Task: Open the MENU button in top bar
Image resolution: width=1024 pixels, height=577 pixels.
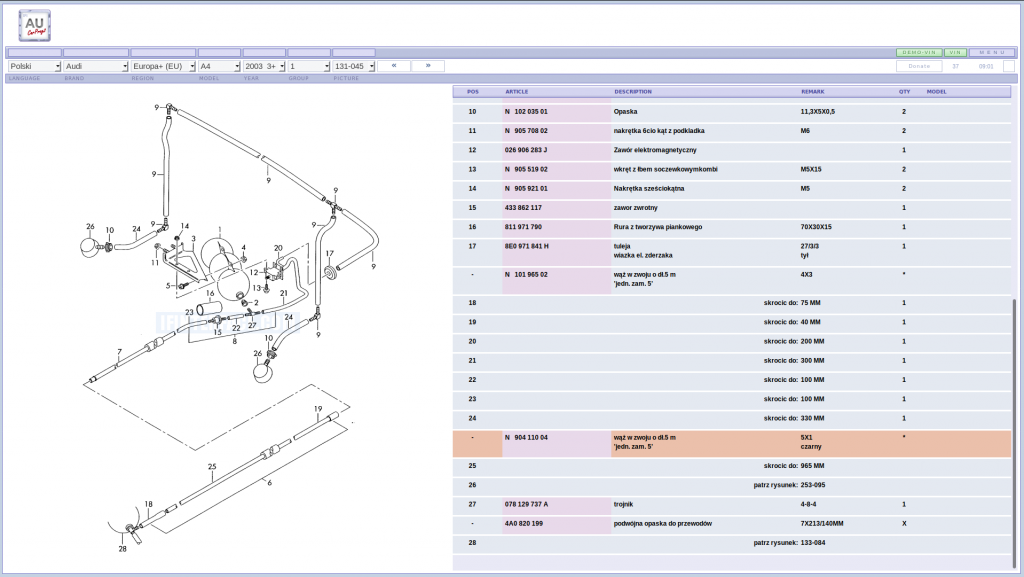Action: [992, 52]
